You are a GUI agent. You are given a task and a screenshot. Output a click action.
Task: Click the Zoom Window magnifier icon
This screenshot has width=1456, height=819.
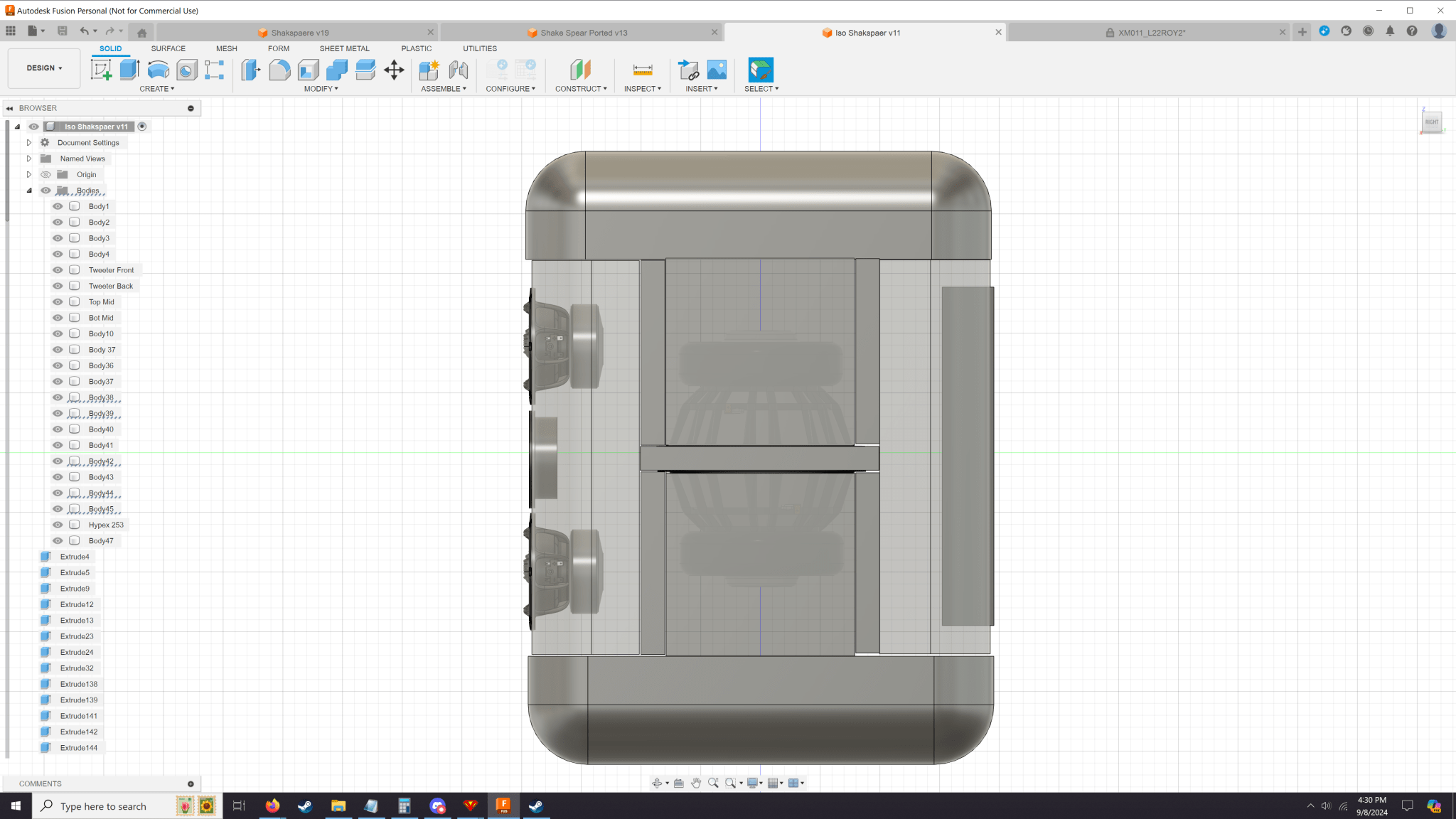pyautogui.click(x=730, y=783)
